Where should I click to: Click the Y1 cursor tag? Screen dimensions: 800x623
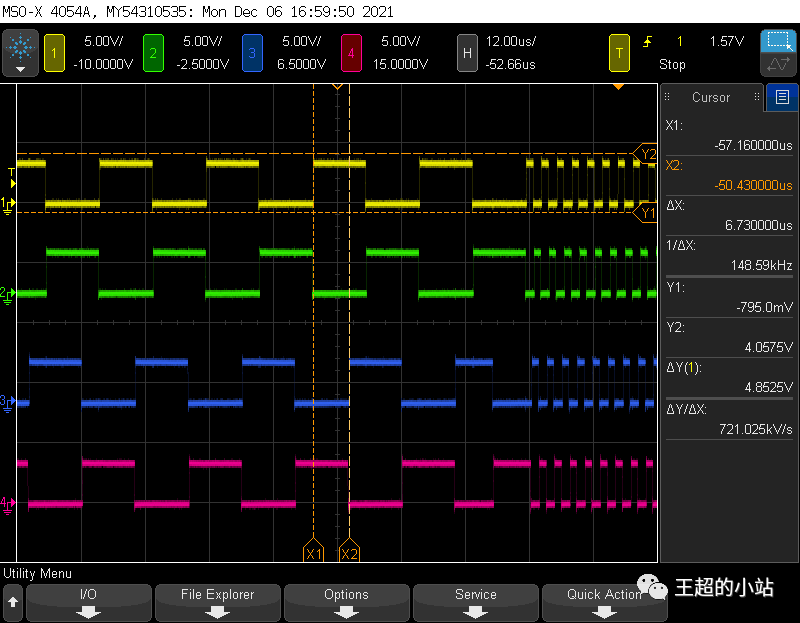(647, 213)
